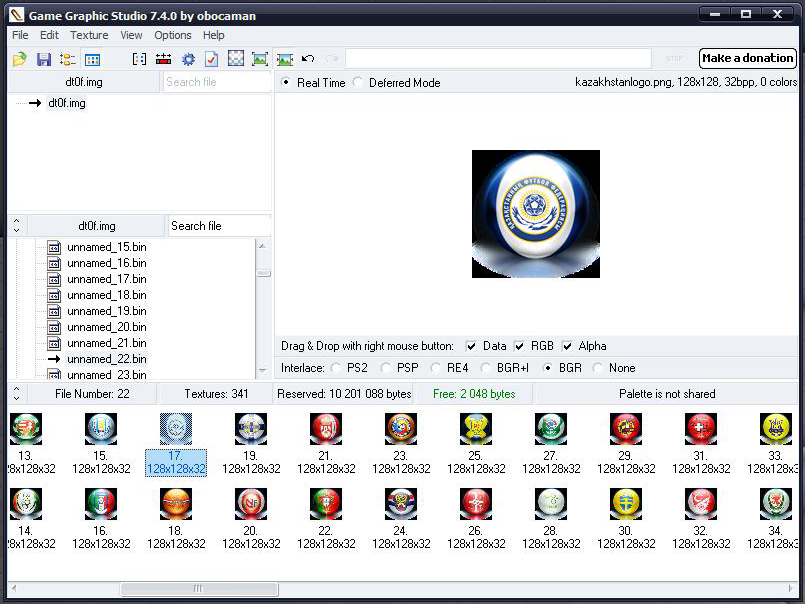805x604 pixels.
Task: Choose PSP interlace option
Action: click(x=386, y=368)
